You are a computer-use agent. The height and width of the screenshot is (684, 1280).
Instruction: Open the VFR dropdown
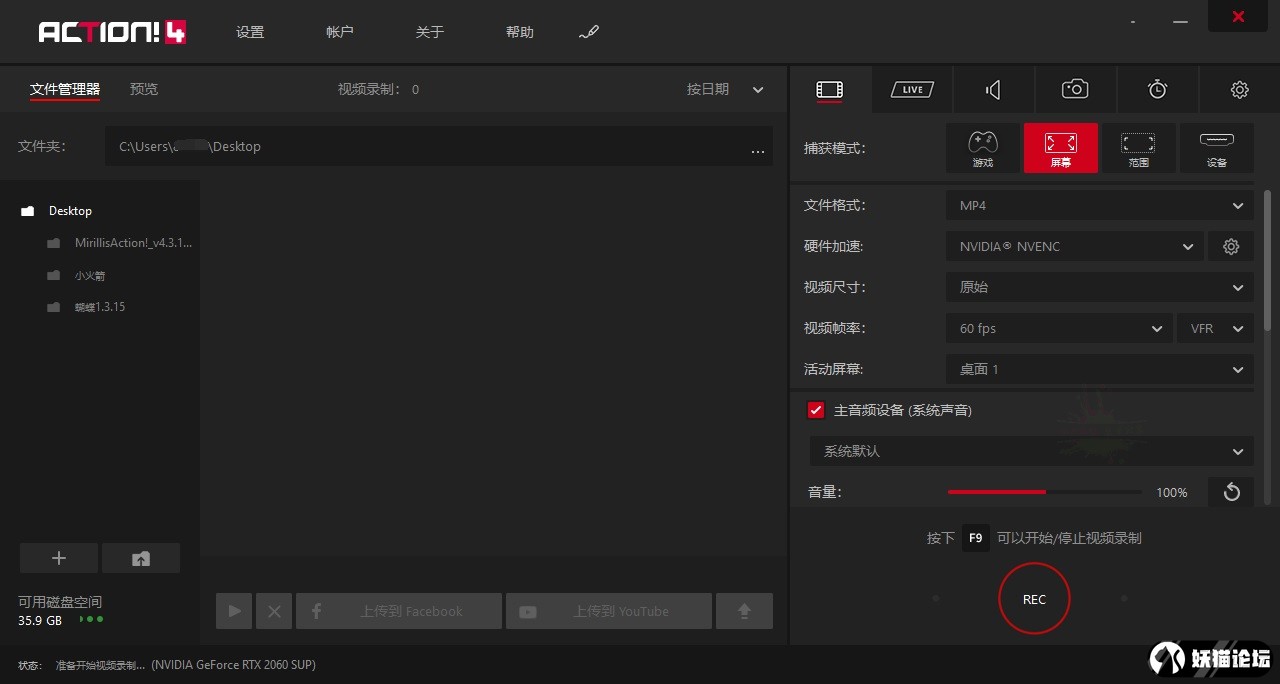tap(1216, 328)
